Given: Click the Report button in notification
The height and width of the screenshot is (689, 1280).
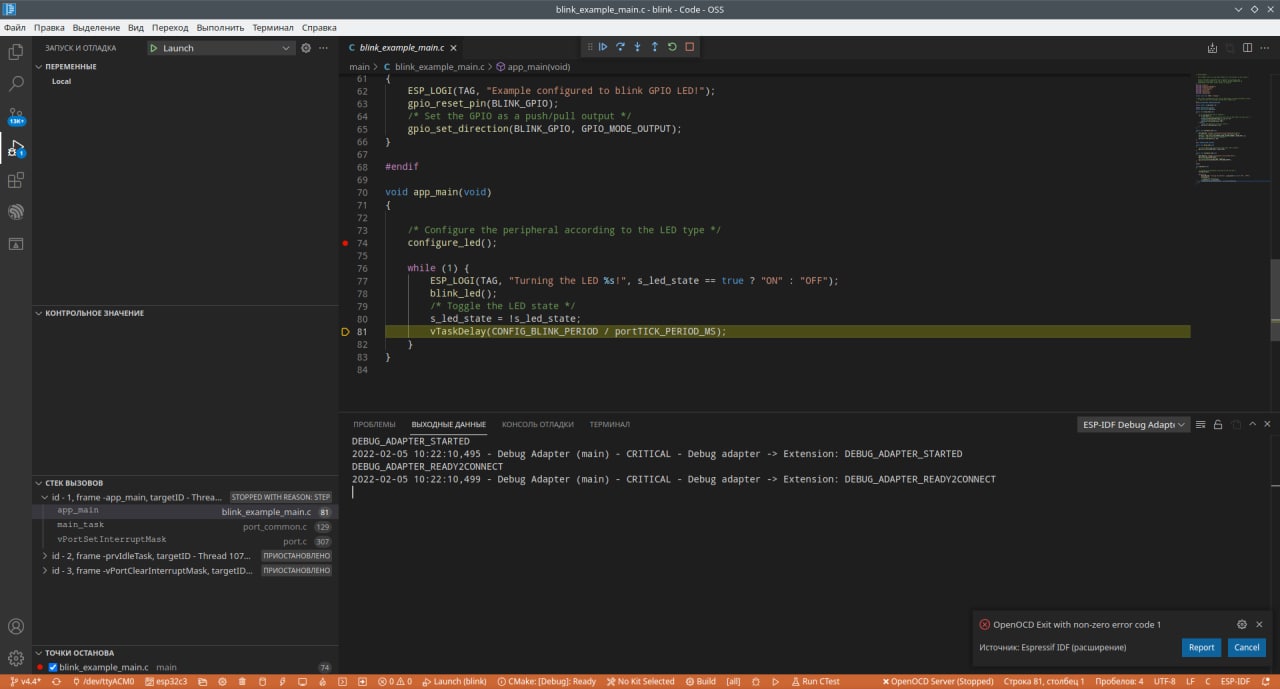Looking at the screenshot, I should (1201, 647).
